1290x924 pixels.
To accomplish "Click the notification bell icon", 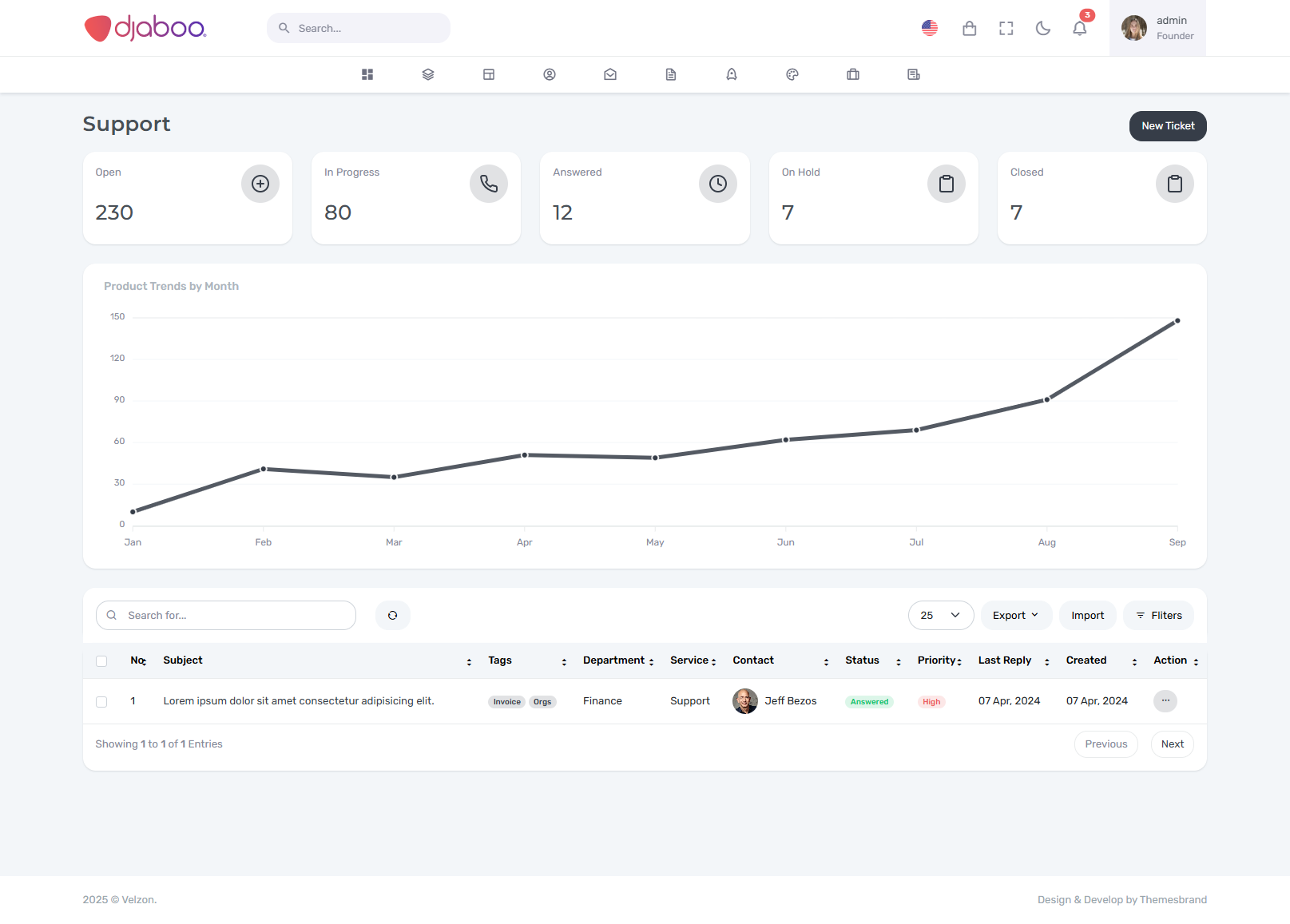I will [x=1079, y=29].
